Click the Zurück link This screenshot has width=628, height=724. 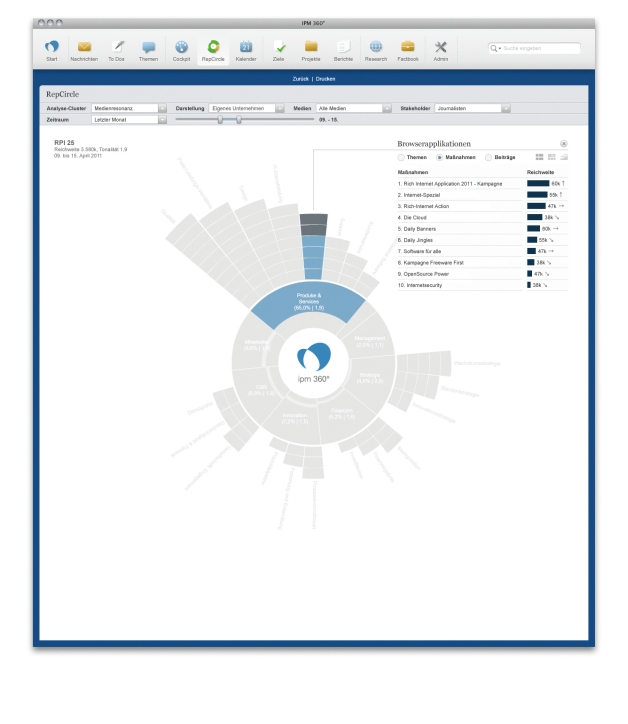pyautogui.click(x=297, y=78)
